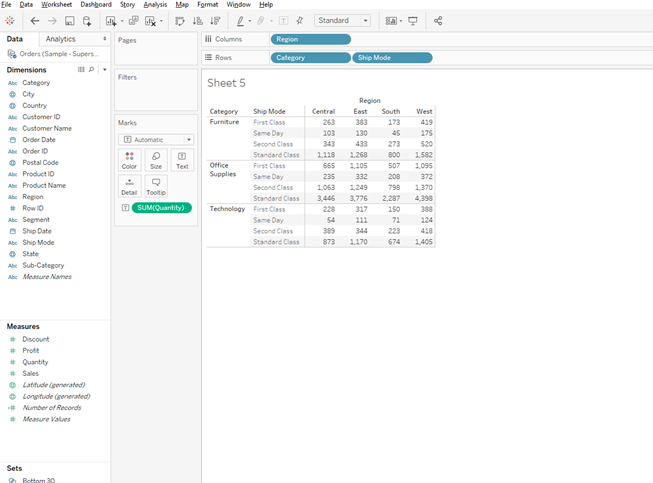Click the Undo back arrow

35,21
